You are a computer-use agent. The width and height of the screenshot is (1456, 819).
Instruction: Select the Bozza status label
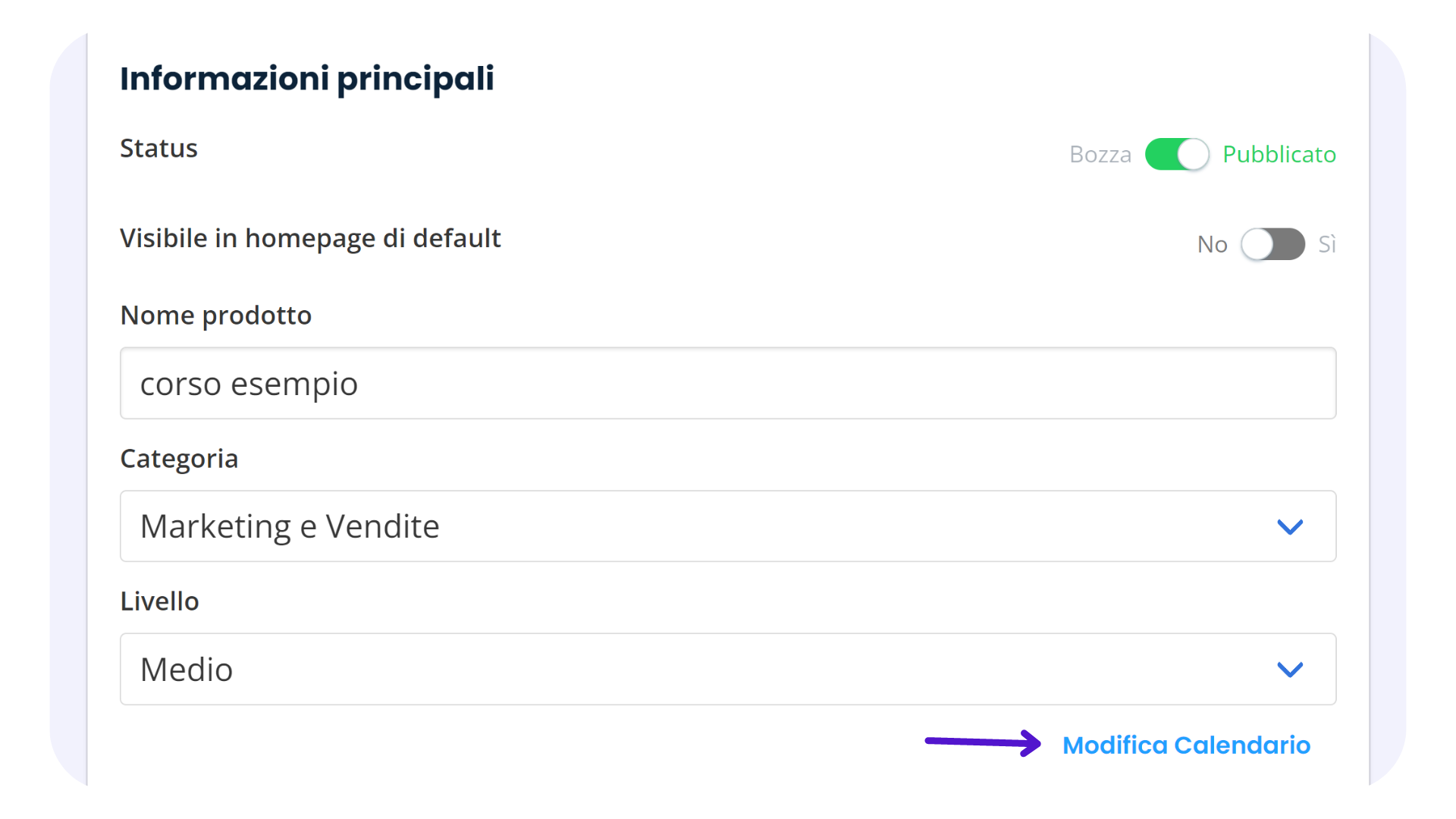click(1100, 155)
